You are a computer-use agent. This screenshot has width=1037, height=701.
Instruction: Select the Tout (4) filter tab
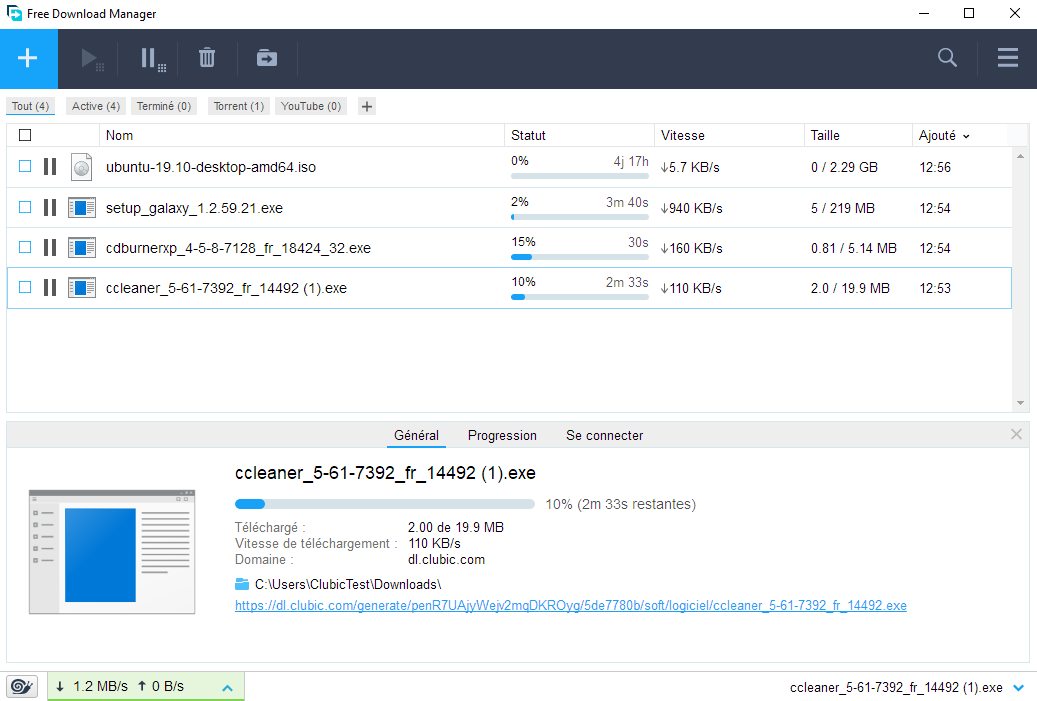coord(30,106)
